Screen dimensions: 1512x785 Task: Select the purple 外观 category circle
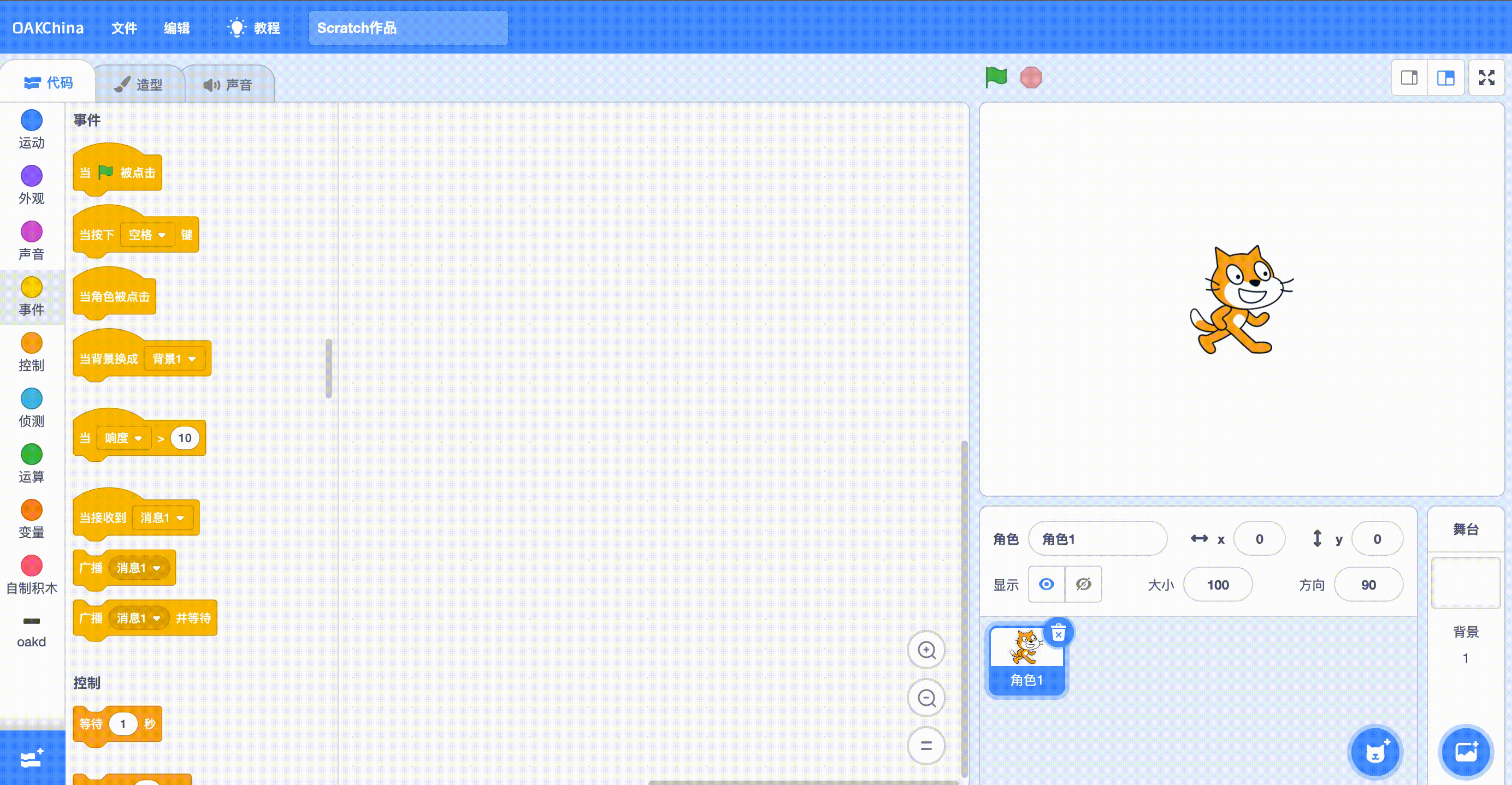coord(32,175)
